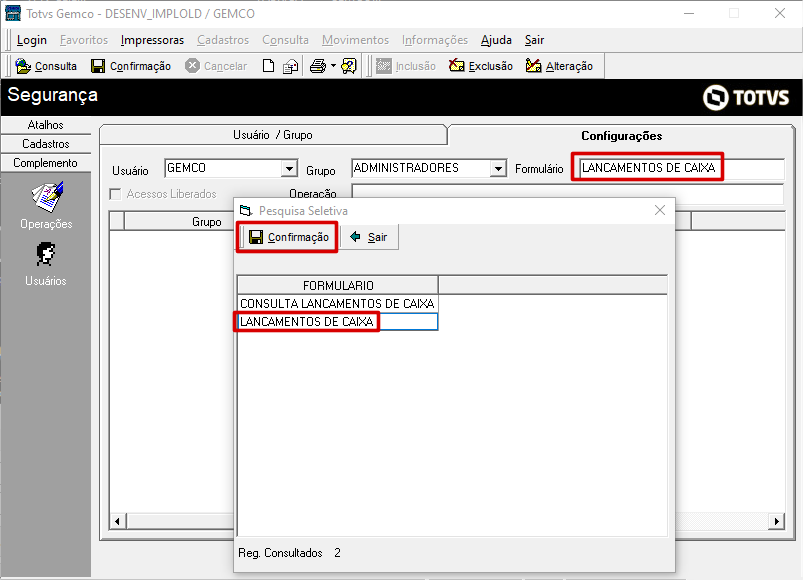
Task: Click the grid horizontal scrollbar right arrow
Action: click(776, 521)
